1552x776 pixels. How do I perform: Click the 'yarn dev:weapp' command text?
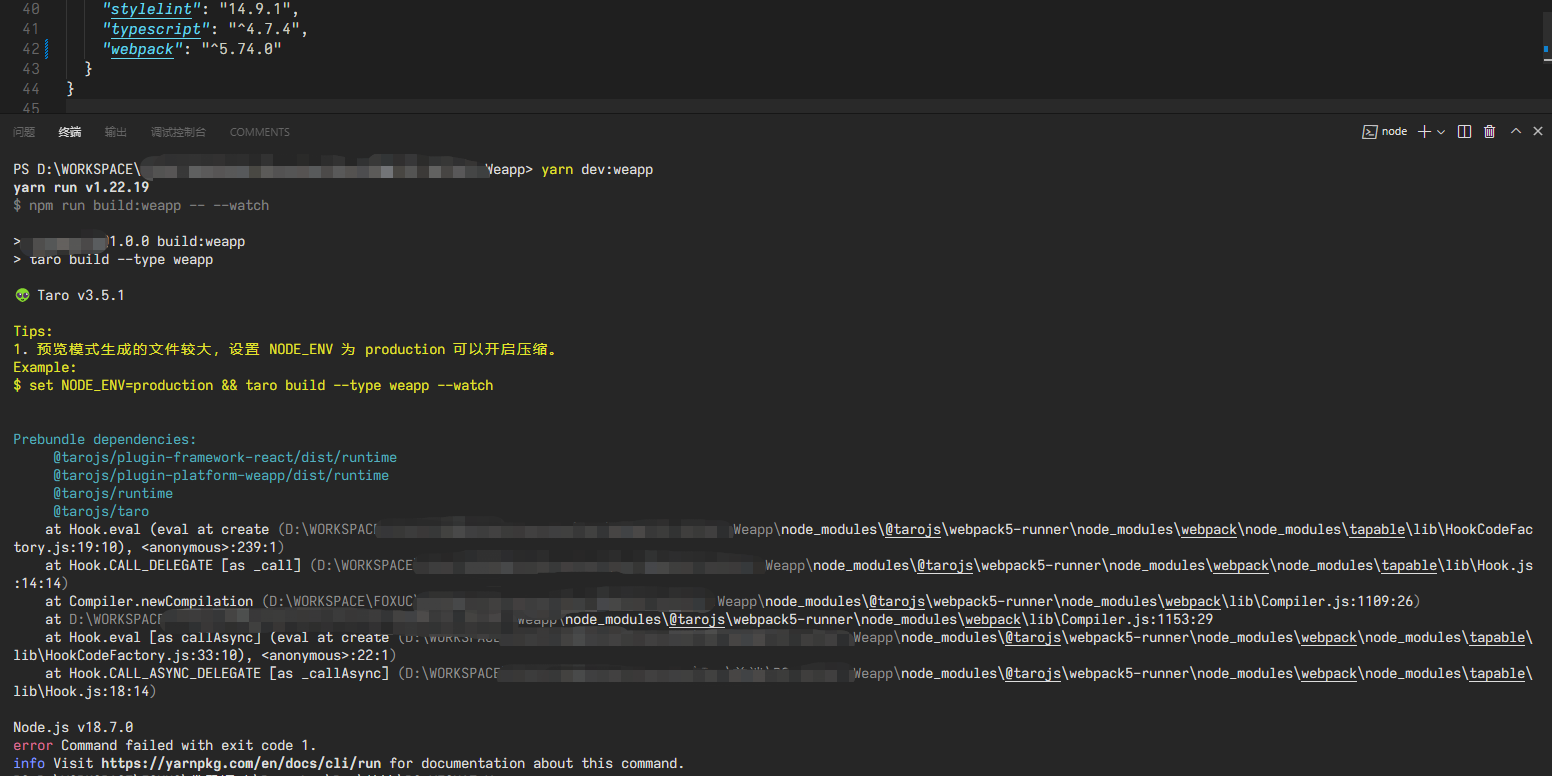(x=597, y=169)
